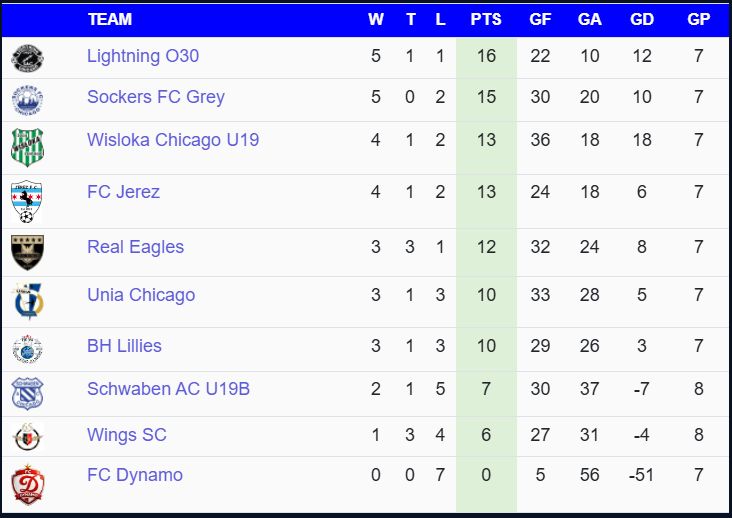Click the Schwaben AC U19B crest
Screen dimensions: 732x518
pyautogui.click(x=27, y=393)
